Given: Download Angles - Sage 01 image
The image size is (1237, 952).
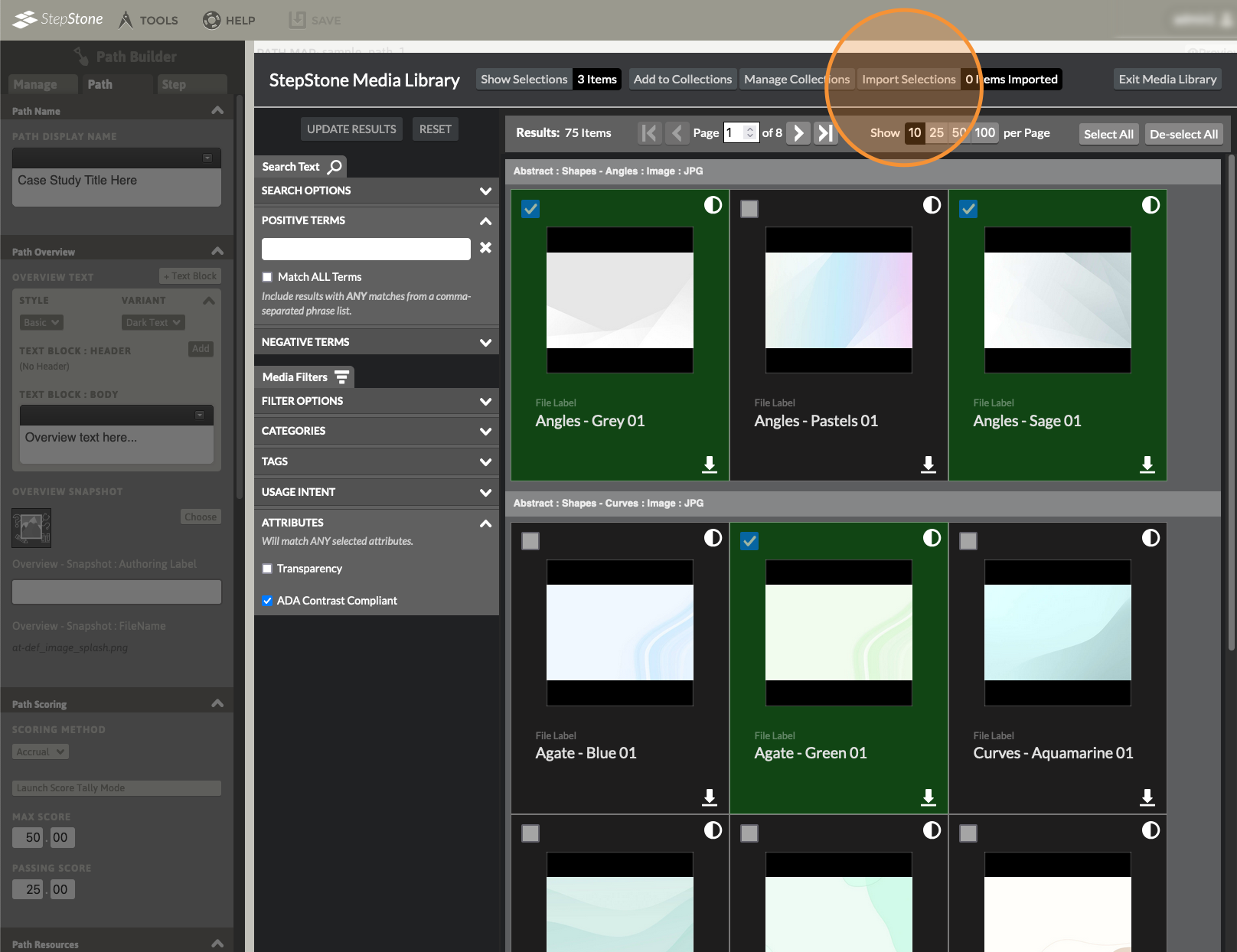Looking at the screenshot, I should point(1147,465).
